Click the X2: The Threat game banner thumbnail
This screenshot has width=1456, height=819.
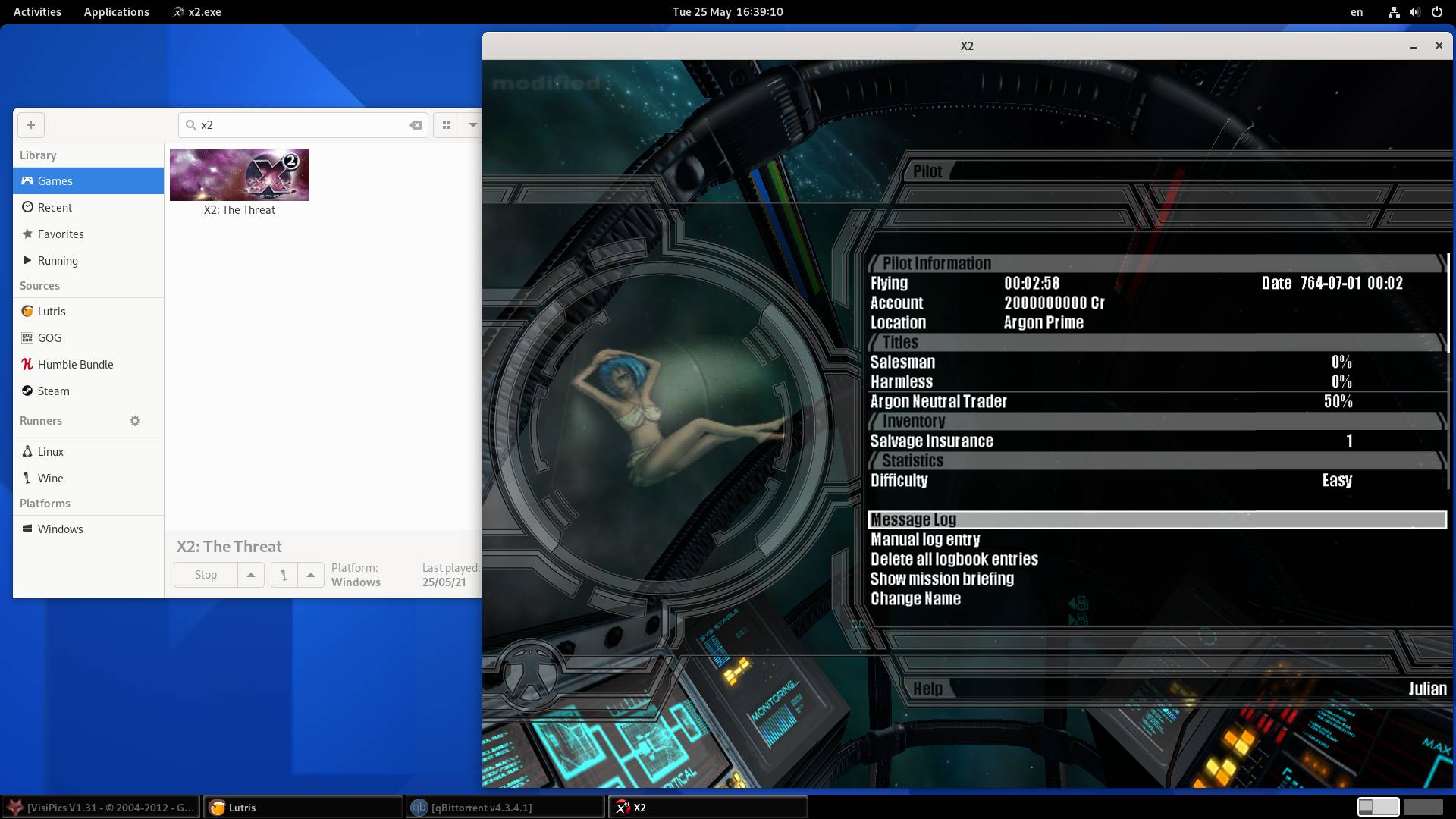[240, 174]
